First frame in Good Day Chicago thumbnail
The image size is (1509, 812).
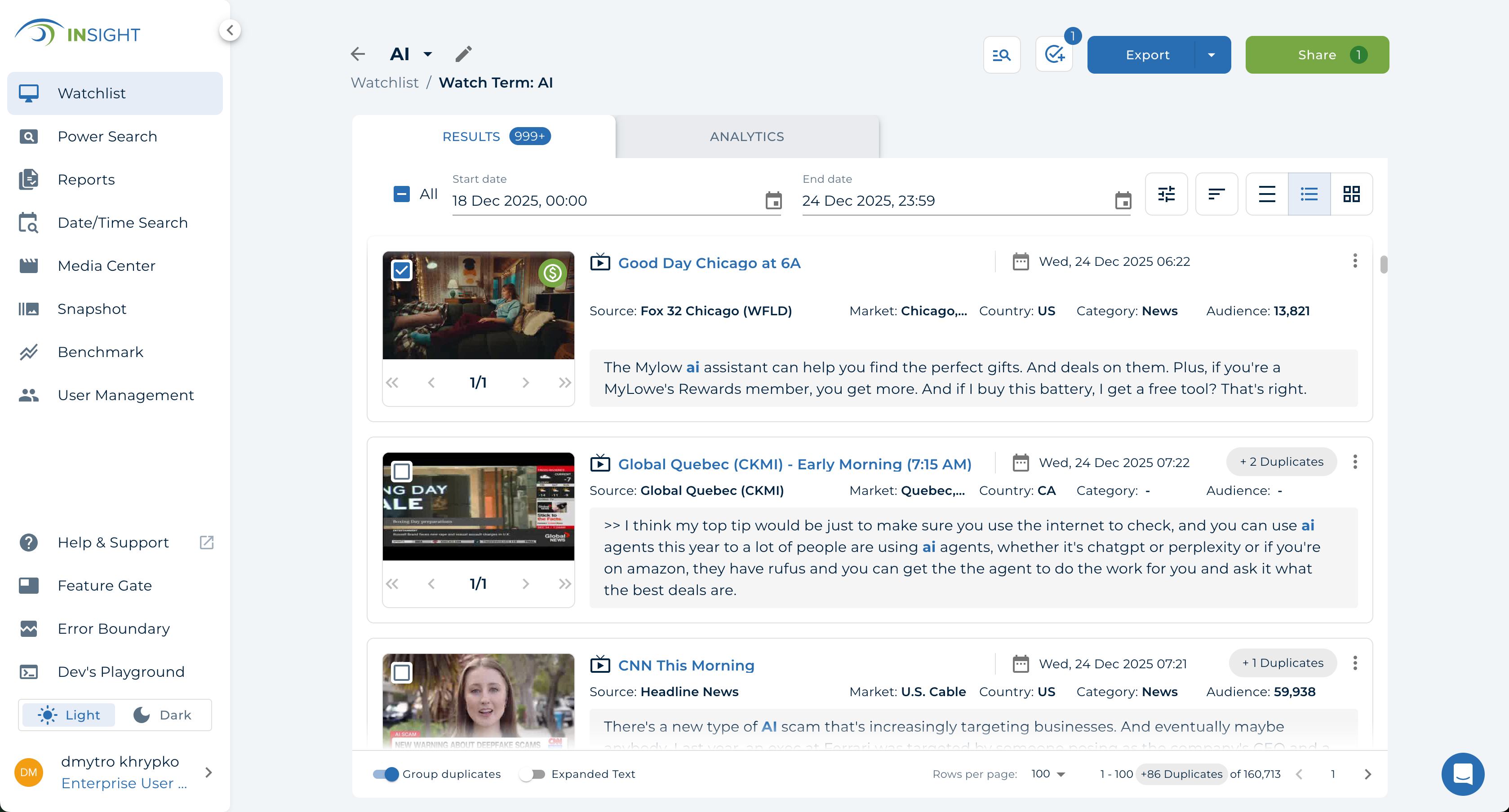[x=392, y=383]
